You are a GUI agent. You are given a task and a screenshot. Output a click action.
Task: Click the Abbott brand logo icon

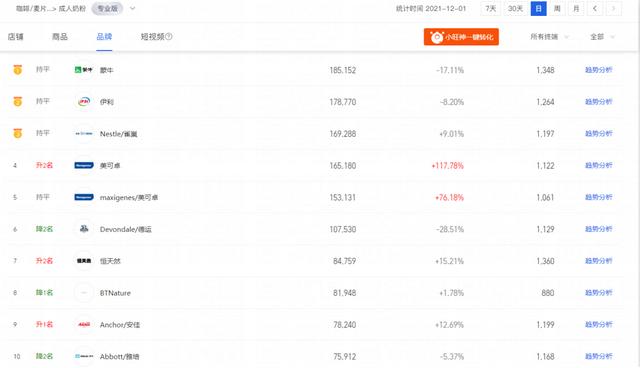tap(84, 356)
